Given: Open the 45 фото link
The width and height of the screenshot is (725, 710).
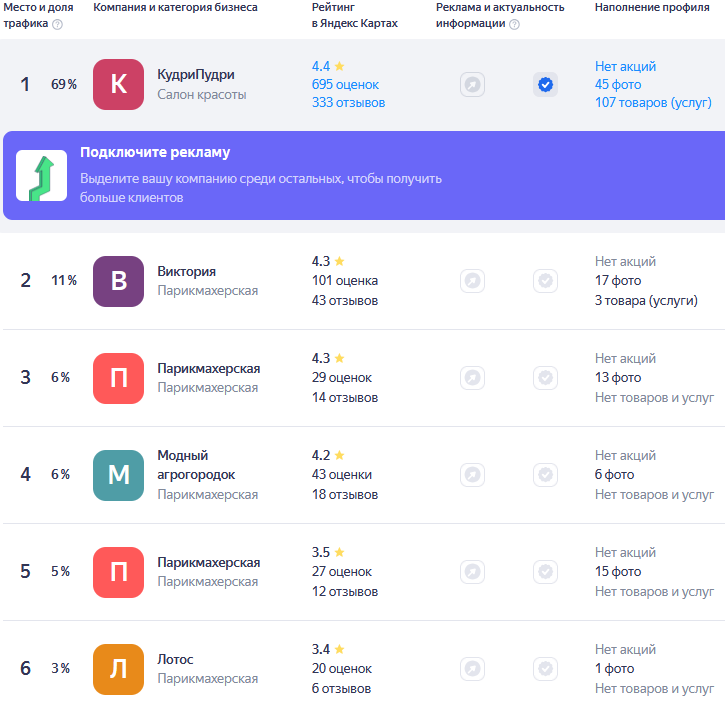Looking at the screenshot, I should click(x=618, y=85).
